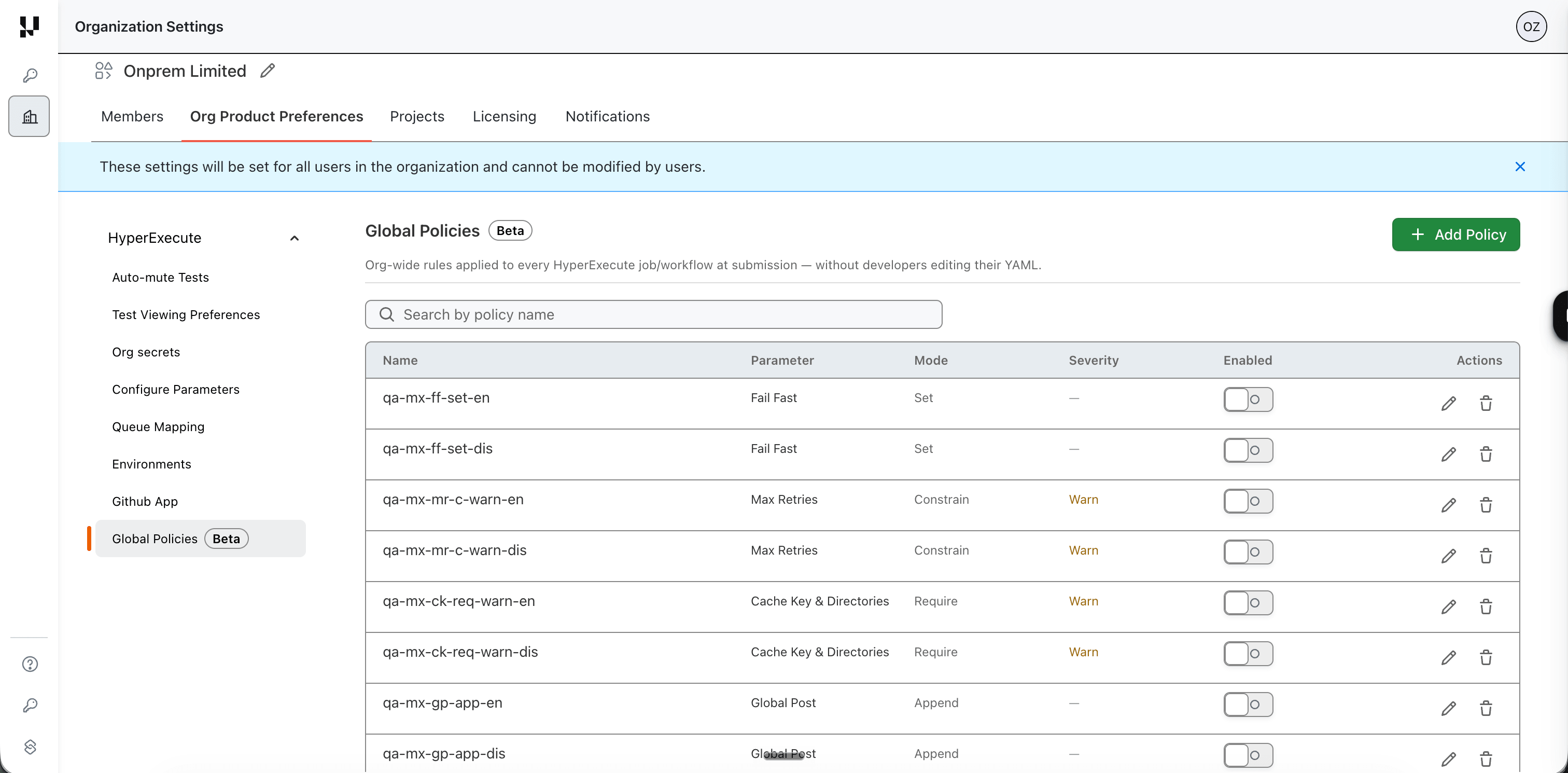Open the Projects tab
Viewport: 1568px width, 773px height.
click(x=417, y=116)
